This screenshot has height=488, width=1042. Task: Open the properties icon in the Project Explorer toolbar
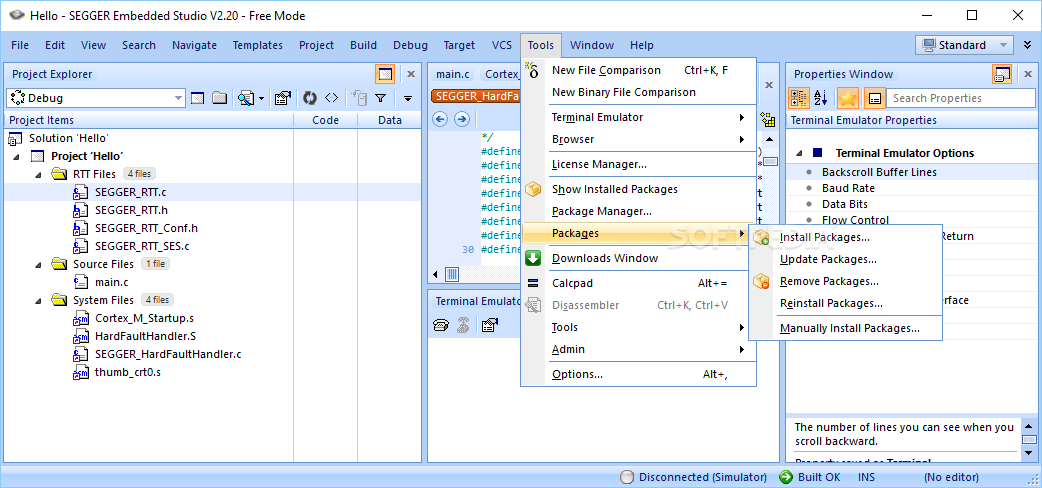pos(282,98)
